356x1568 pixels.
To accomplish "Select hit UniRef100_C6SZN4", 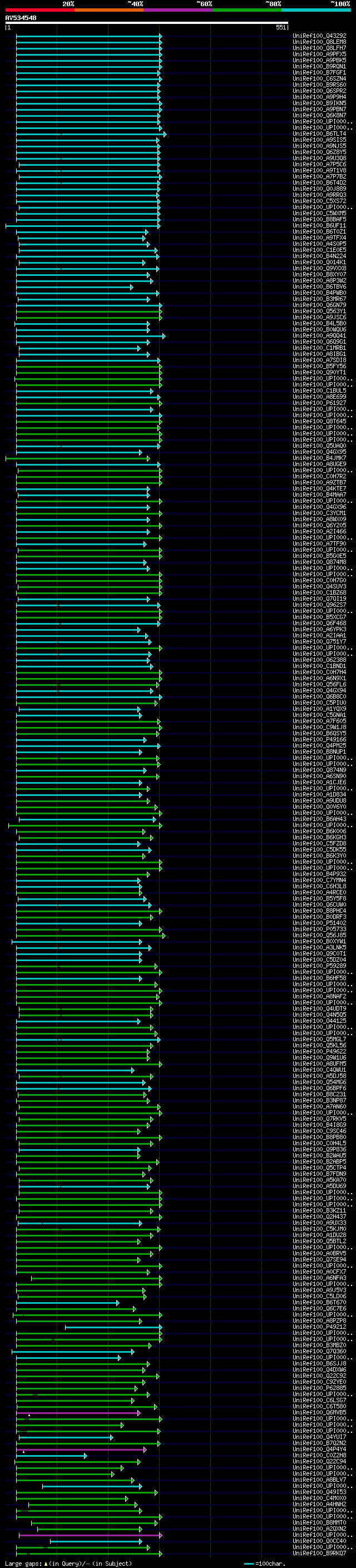I will (x=319, y=78).
